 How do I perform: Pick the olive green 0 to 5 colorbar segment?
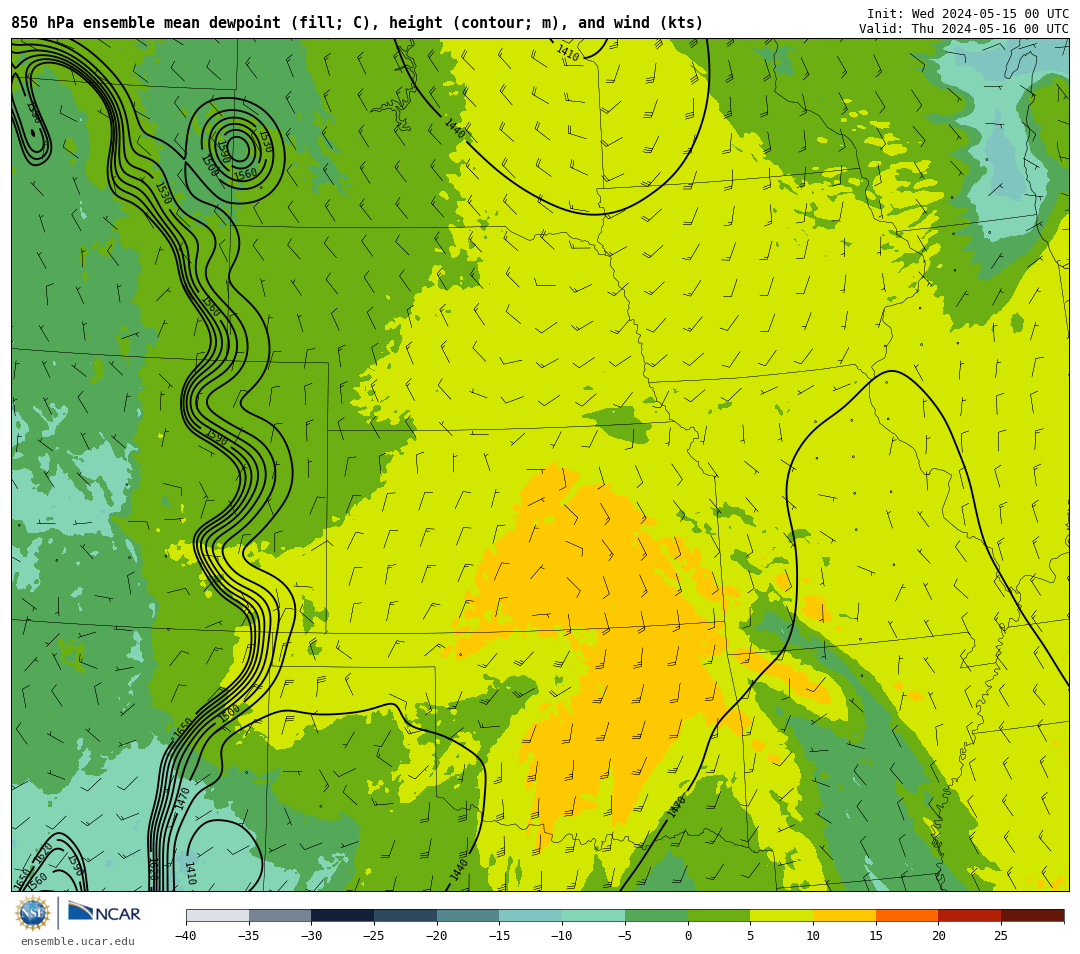(x=719, y=915)
